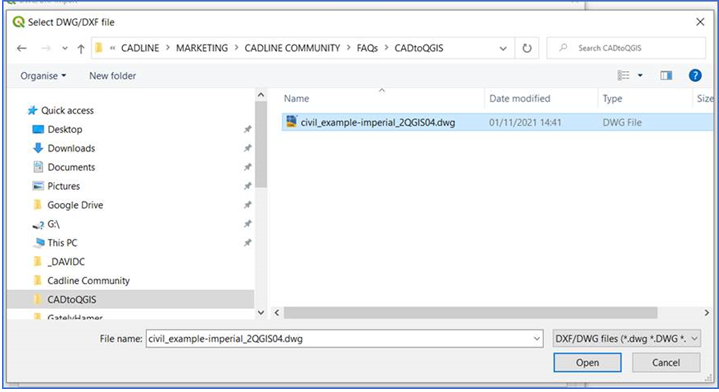The image size is (719, 392).
Task: Open help with the question icon
Action: 695,75
